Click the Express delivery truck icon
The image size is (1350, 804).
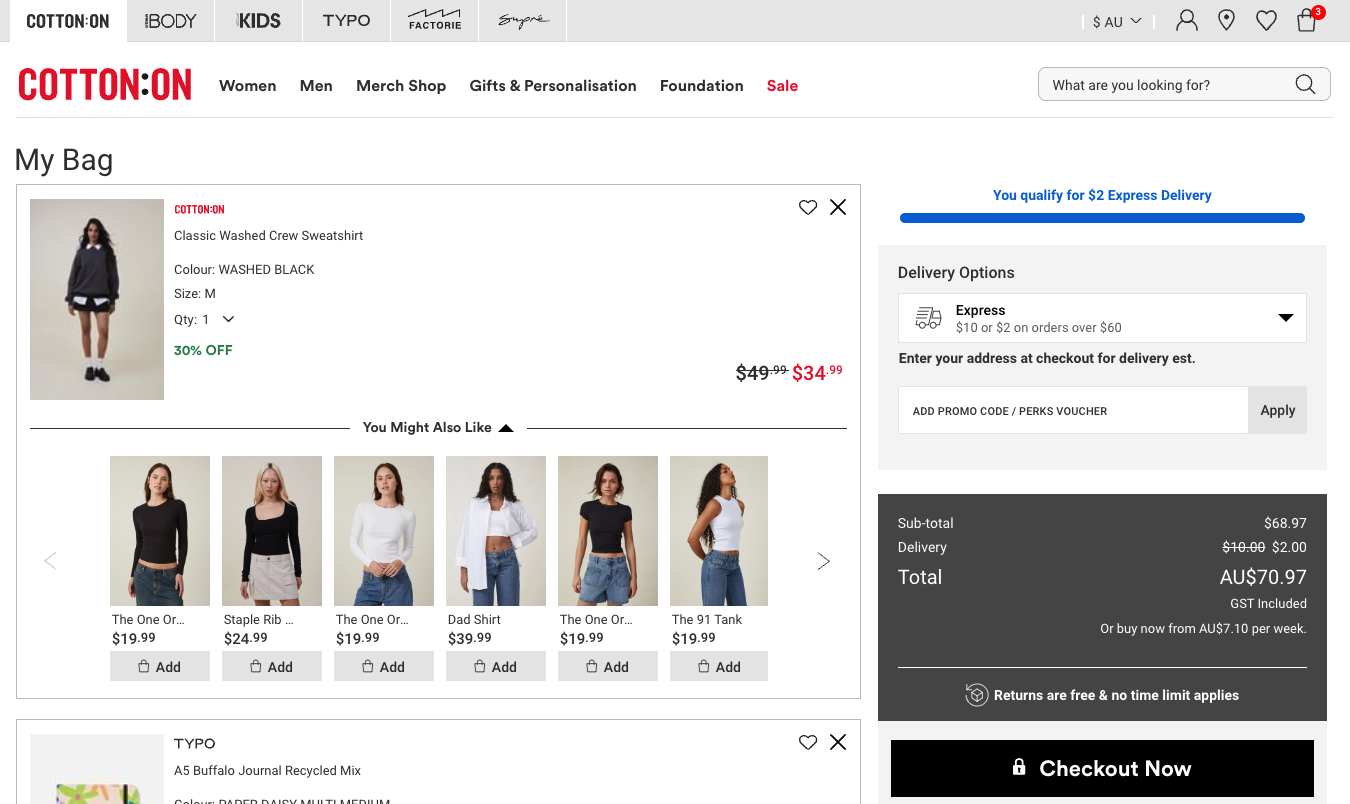(929, 318)
